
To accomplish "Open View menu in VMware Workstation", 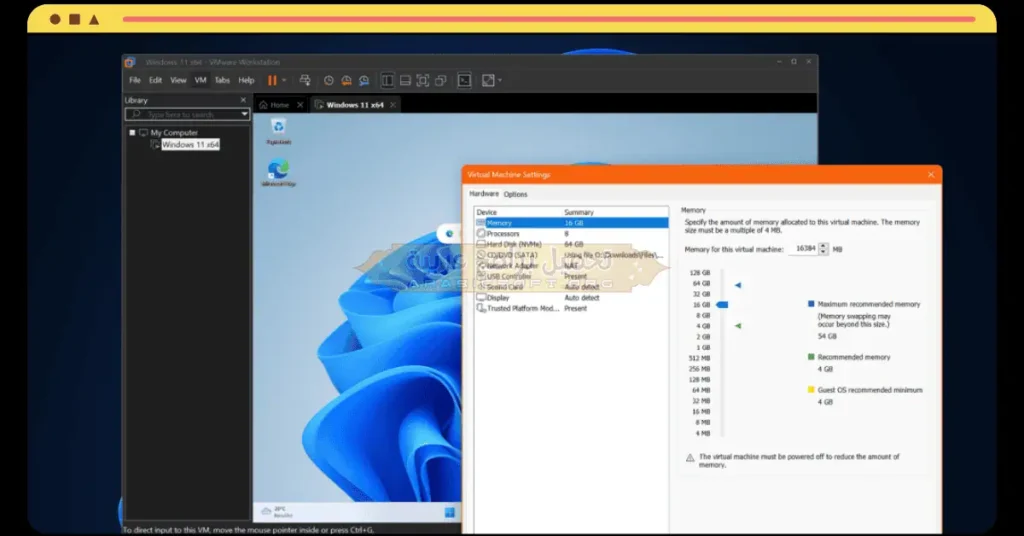I will click(178, 80).
